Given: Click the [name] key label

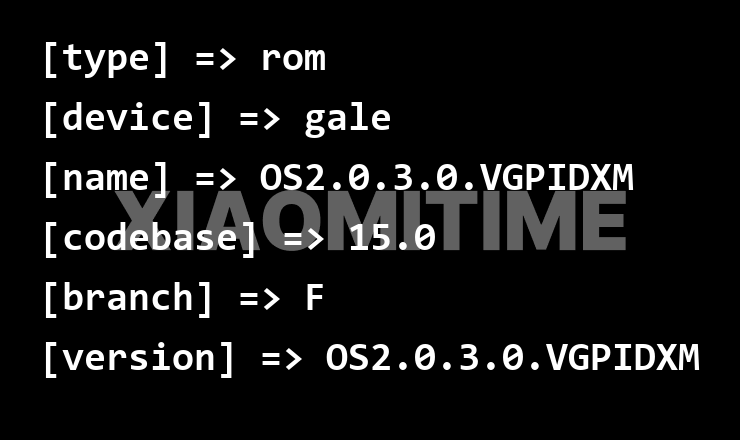Looking at the screenshot, I should [x=106, y=178].
